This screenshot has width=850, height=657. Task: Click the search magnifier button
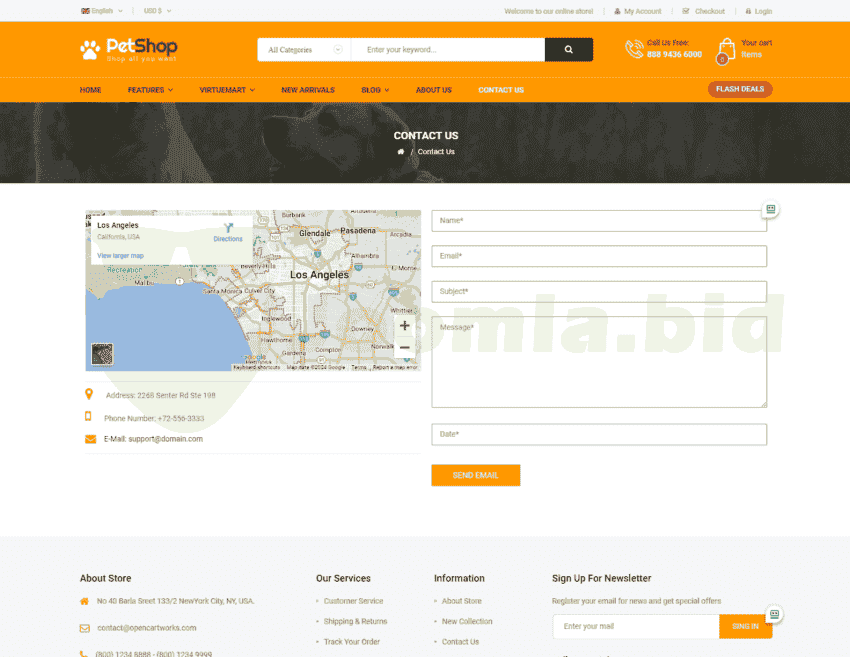click(x=568, y=50)
